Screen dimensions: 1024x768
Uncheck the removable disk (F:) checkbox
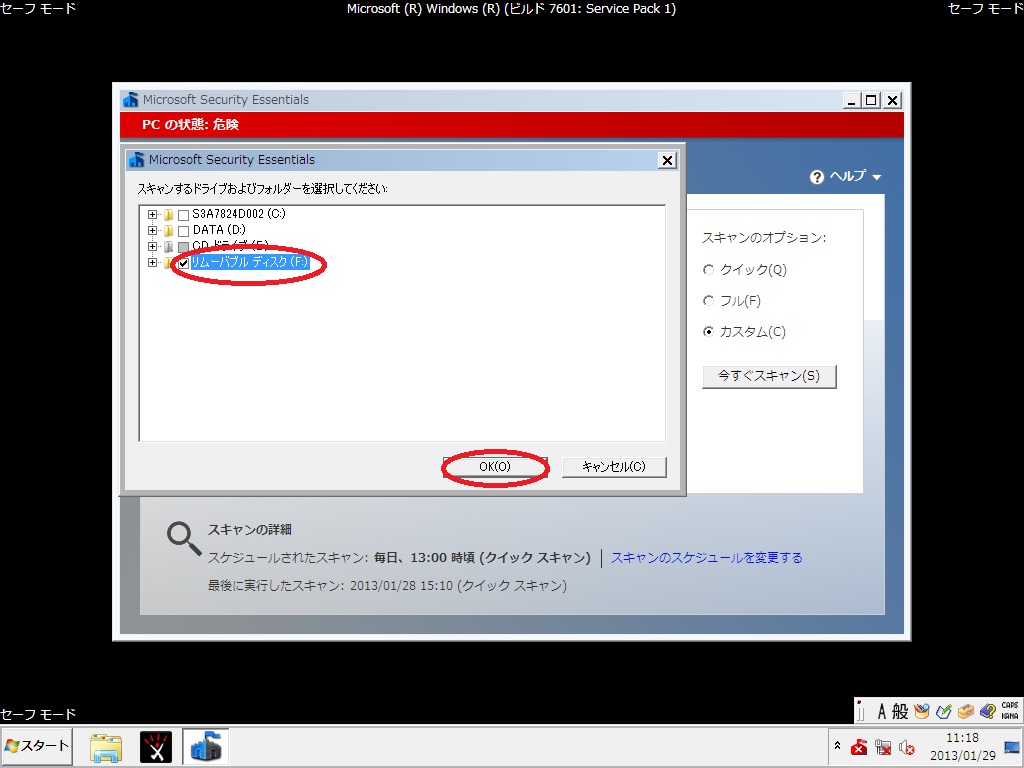[x=184, y=263]
